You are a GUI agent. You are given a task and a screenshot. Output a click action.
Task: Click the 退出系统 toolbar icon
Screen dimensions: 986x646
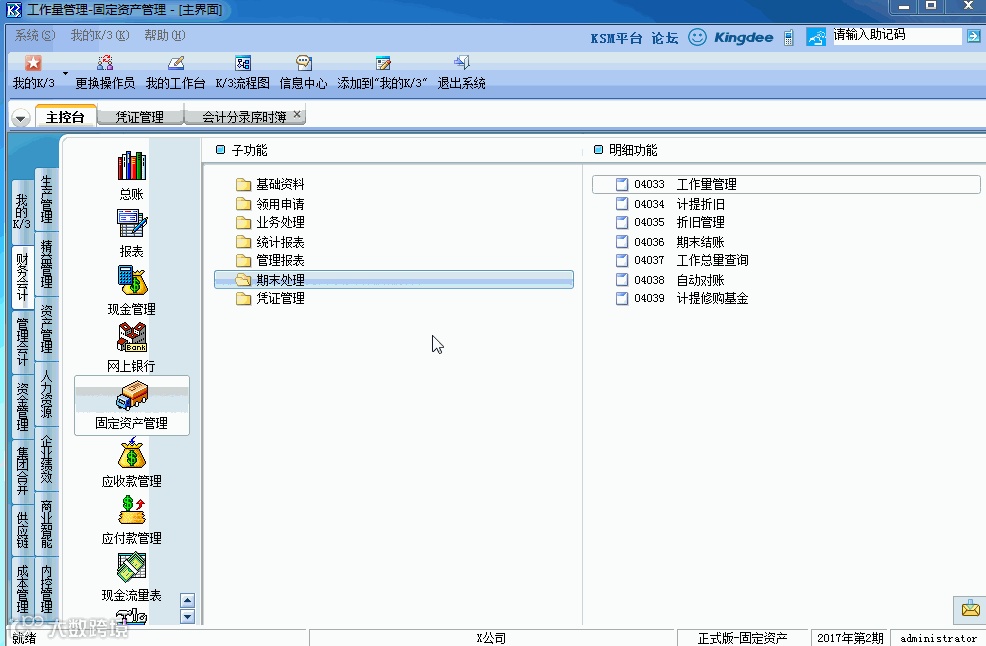(x=462, y=63)
